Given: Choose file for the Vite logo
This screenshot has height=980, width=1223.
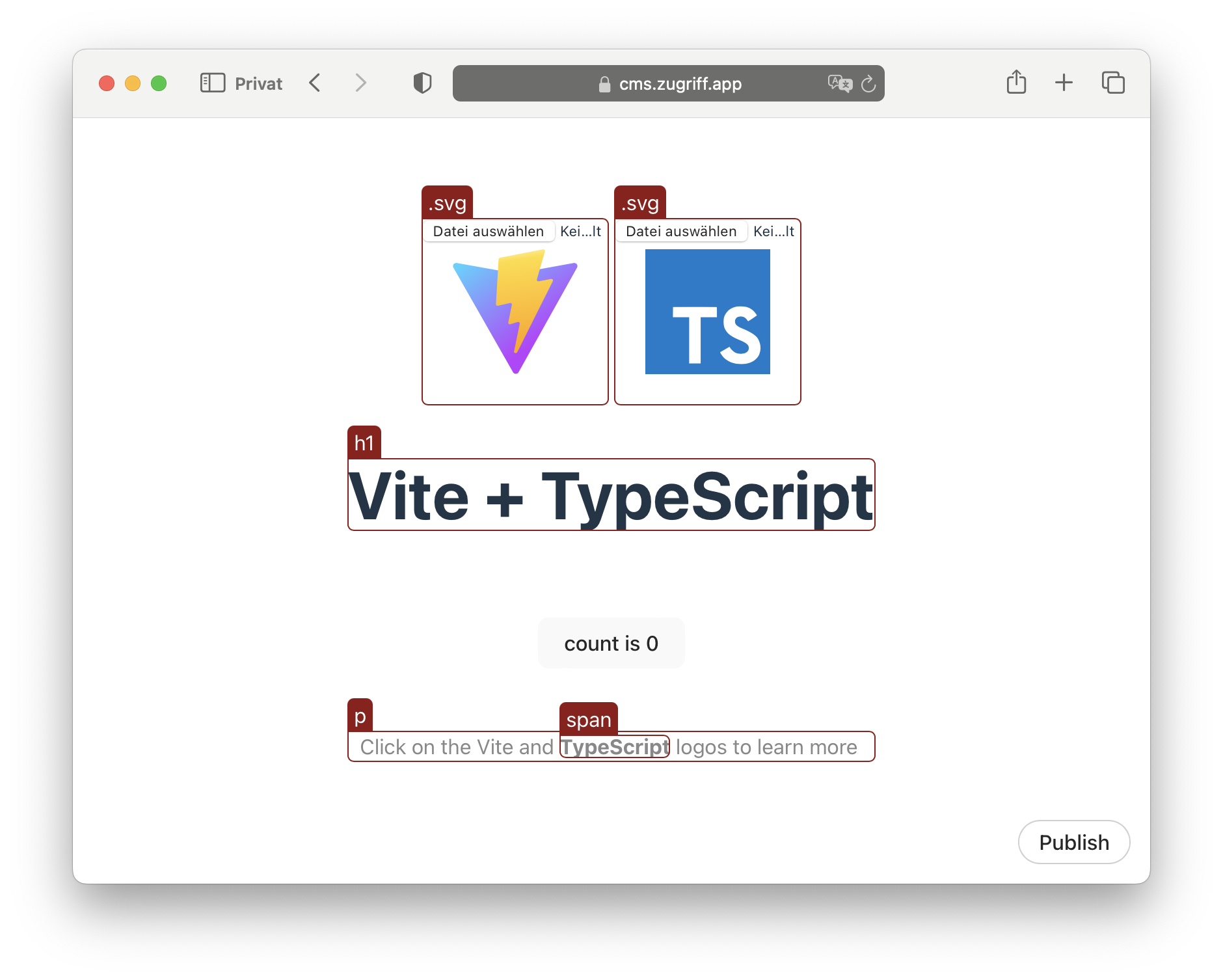Looking at the screenshot, I should pos(489,232).
